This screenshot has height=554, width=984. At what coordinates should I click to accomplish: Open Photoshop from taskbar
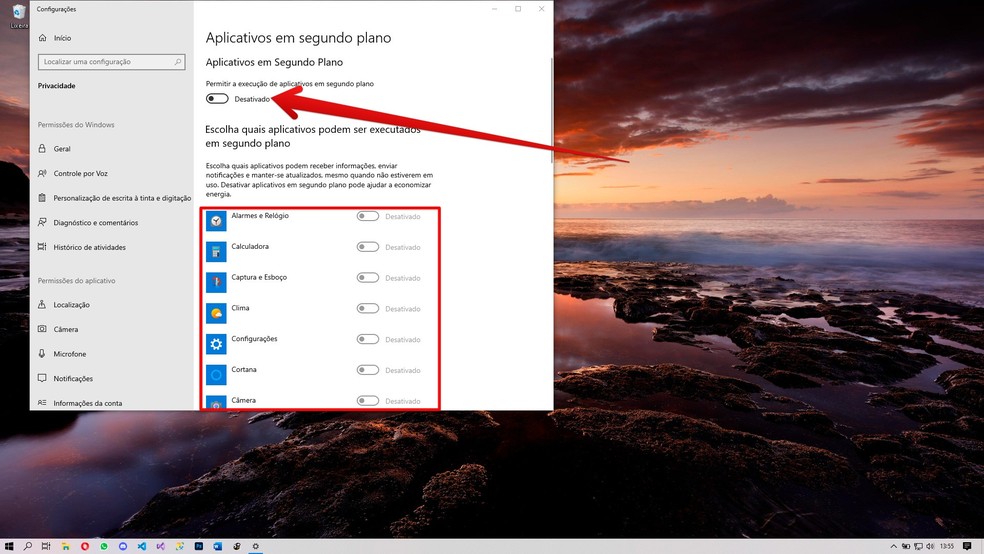click(x=199, y=546)
